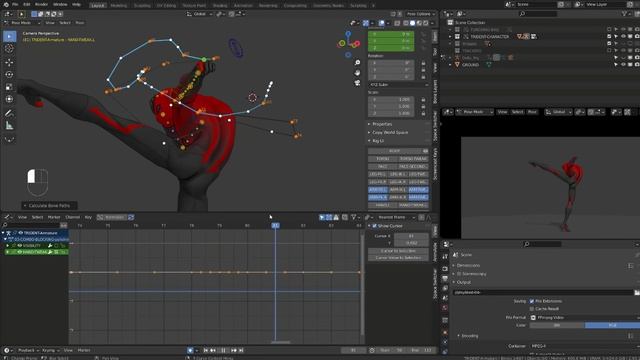
Task: Jump to previous keyframe
Action: [213, 350]
